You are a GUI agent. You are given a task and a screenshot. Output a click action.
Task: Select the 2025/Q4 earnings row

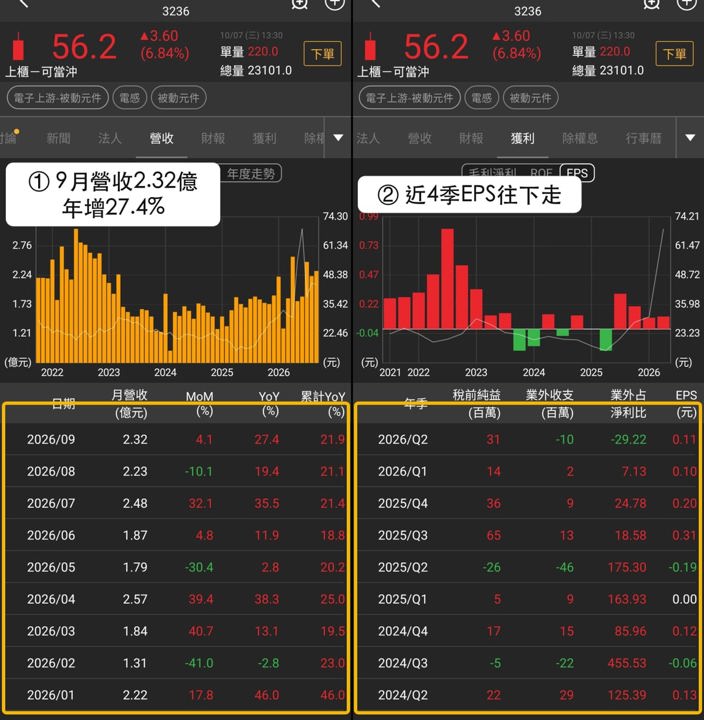pos(528,503)
